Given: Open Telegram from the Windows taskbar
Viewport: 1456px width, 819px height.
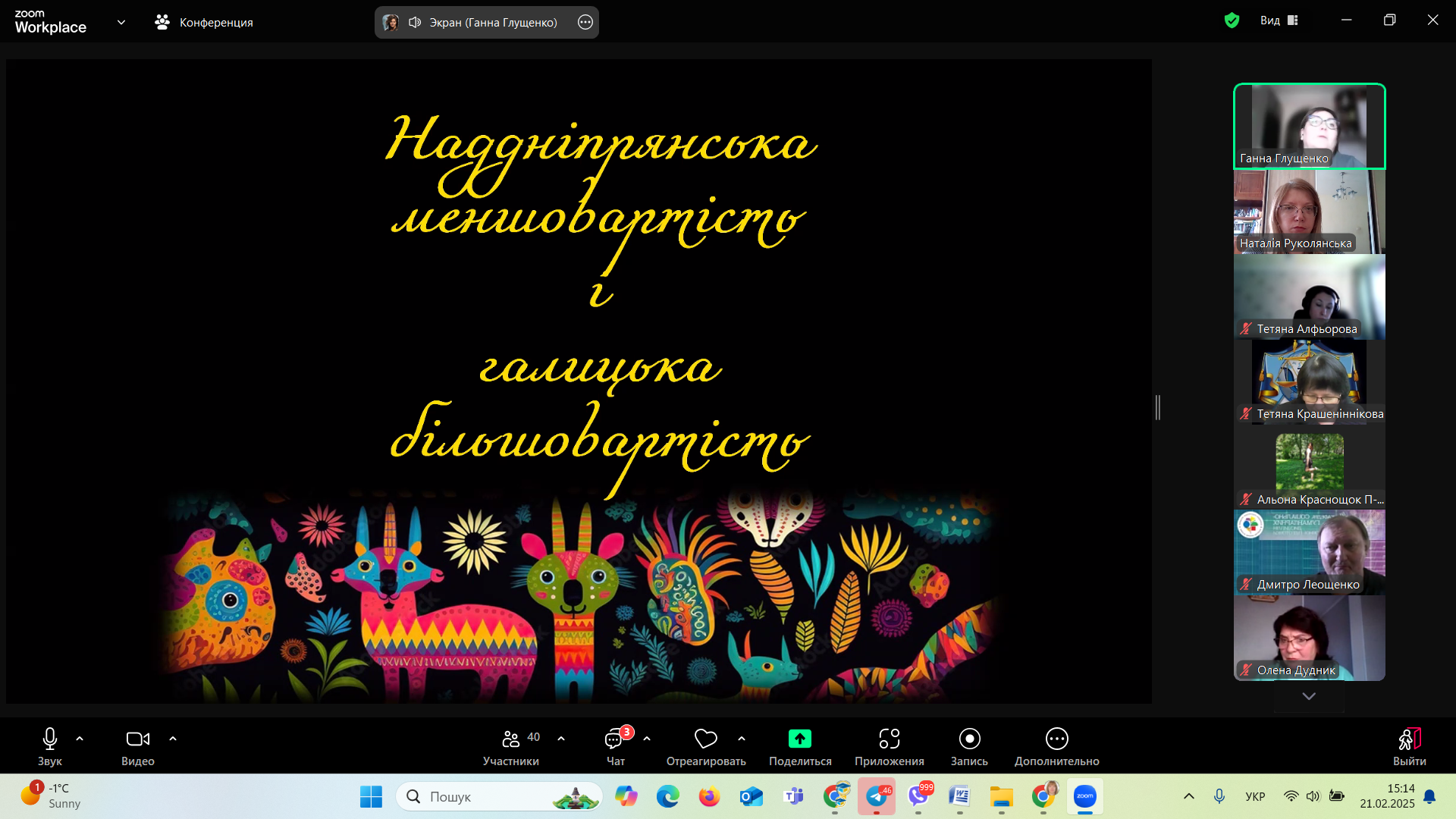Looking at the screenshot, I should coord(877,796).
